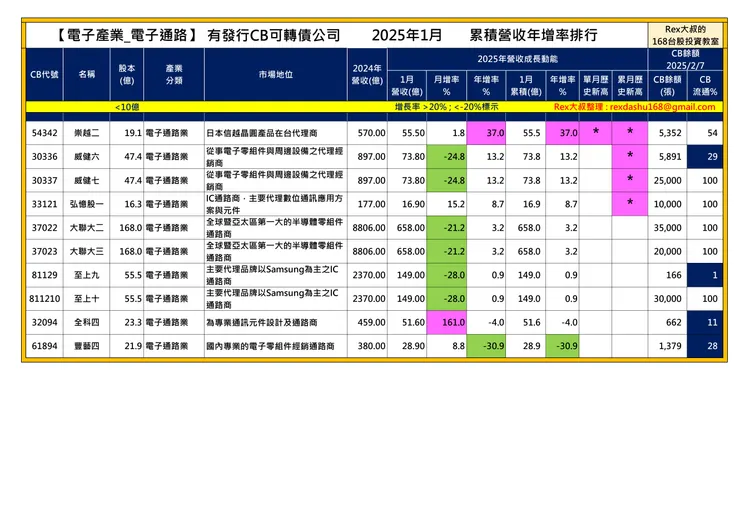
Task: Select CB code 33121 cell
Action: pos(44,204)
